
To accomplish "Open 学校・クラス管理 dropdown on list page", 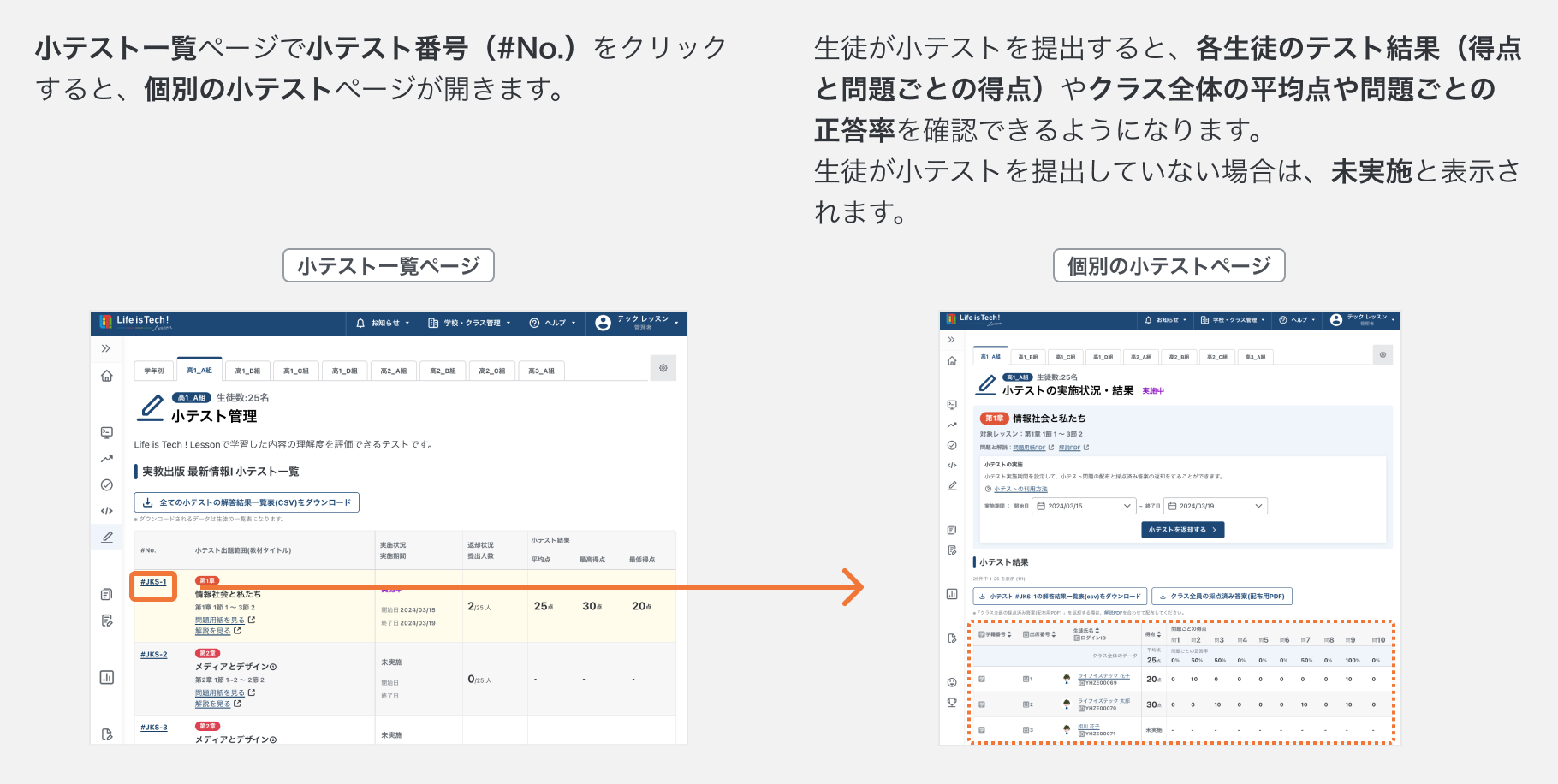I will click(x=469, y=323).
